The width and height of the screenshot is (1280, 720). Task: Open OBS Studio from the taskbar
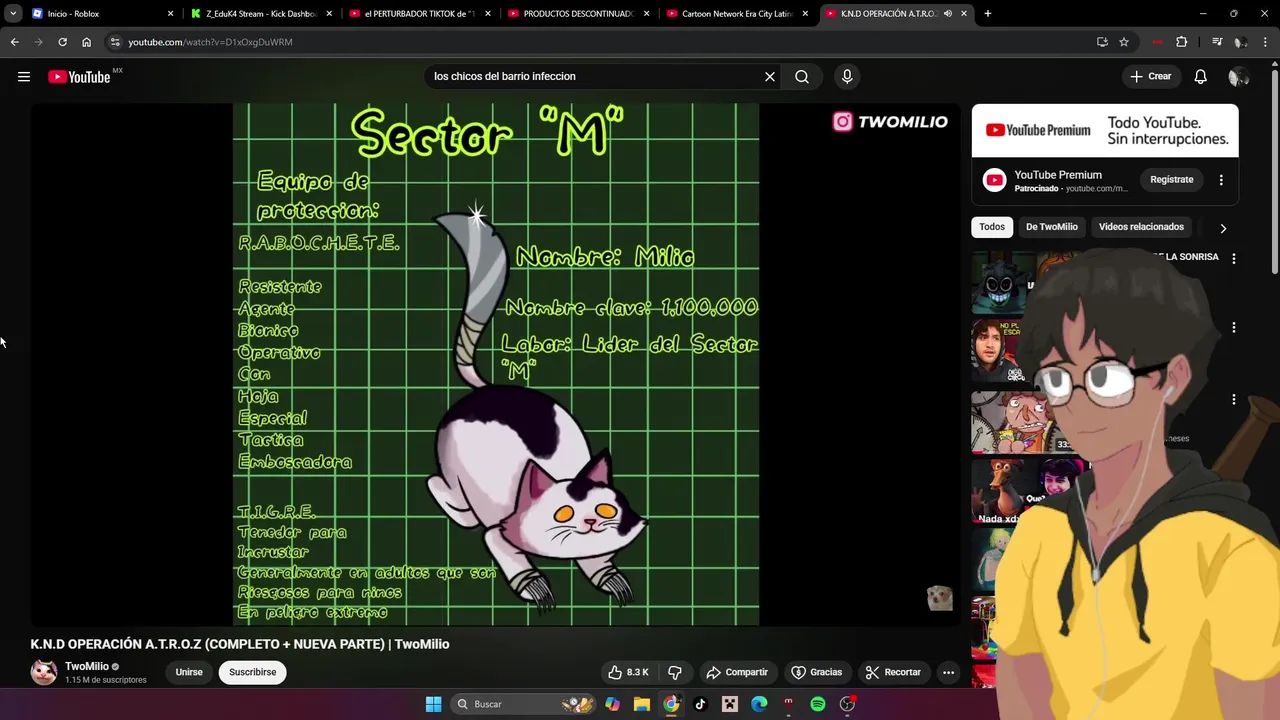point(847,704)
